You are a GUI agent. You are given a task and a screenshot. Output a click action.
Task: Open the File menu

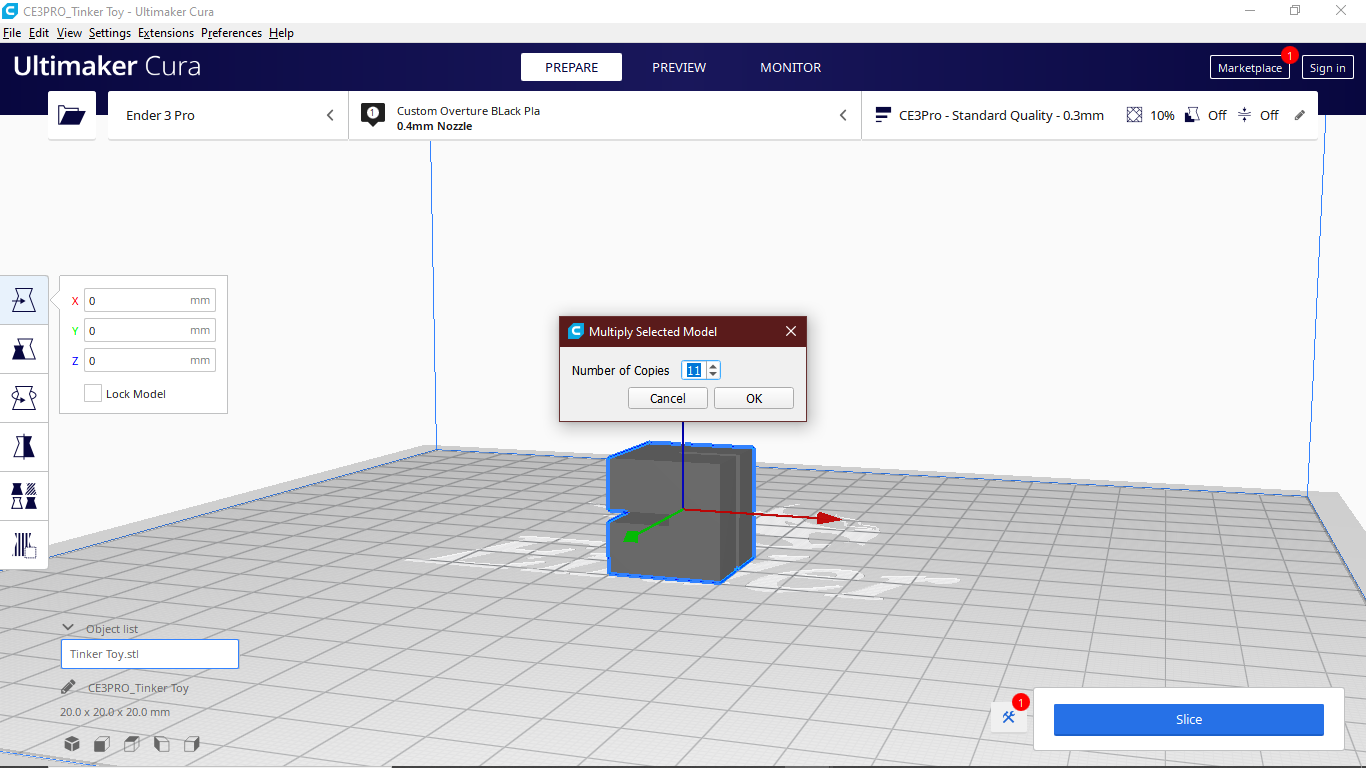point(12,33)
